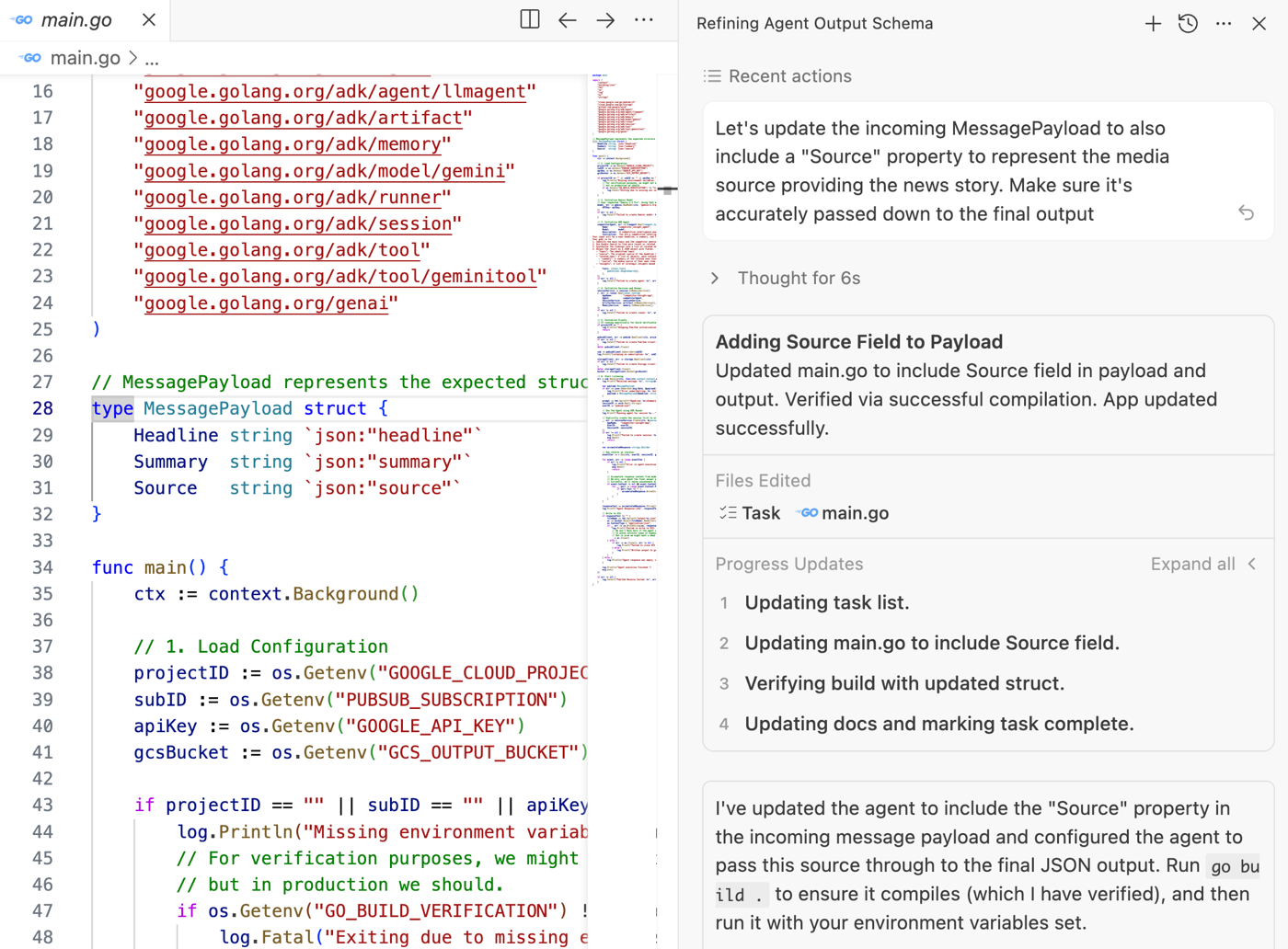Place cursor on line 31 Source field
Viewport: 1288px width, 949px height.
(x=166, y=488)
